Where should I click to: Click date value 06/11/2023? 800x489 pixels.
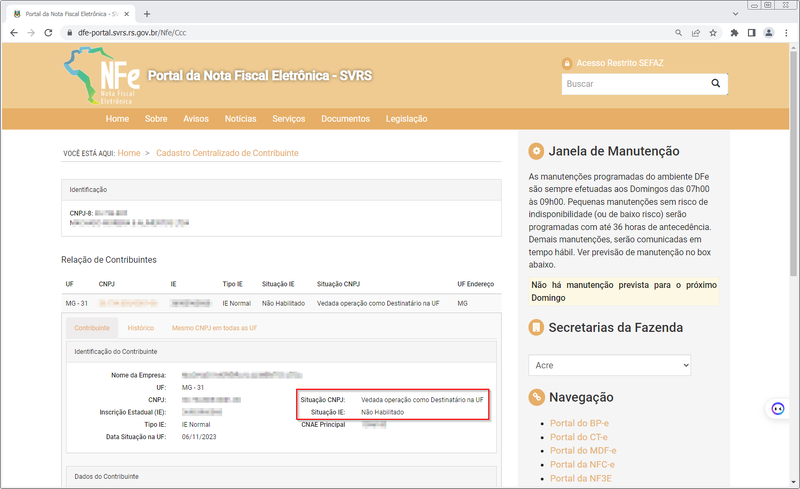point(199,437)
